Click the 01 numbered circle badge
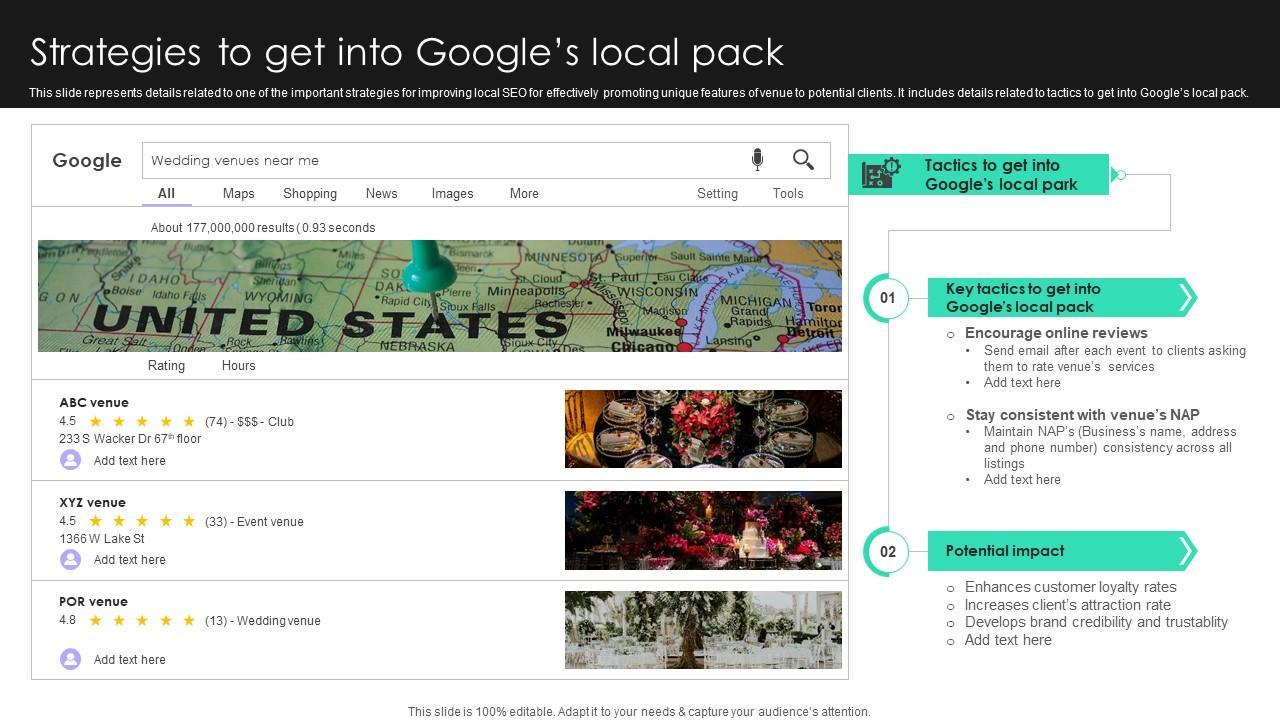Screen dimensions: 1280x720 [x=887, y=298]
